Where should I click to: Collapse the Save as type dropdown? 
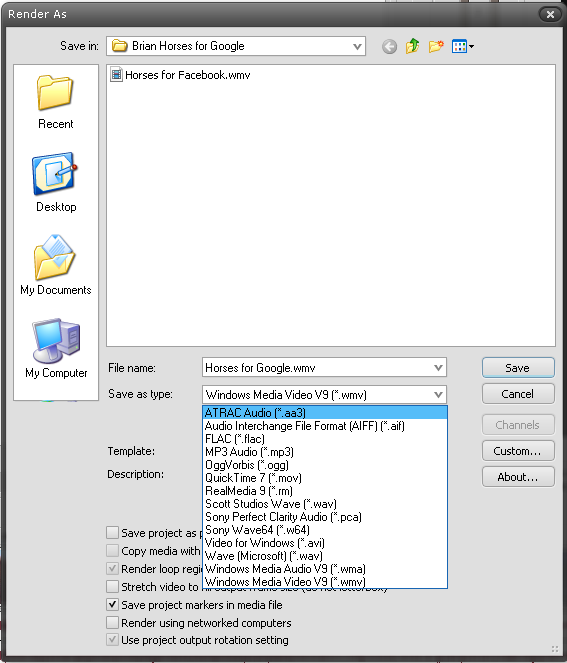[438, 395]
